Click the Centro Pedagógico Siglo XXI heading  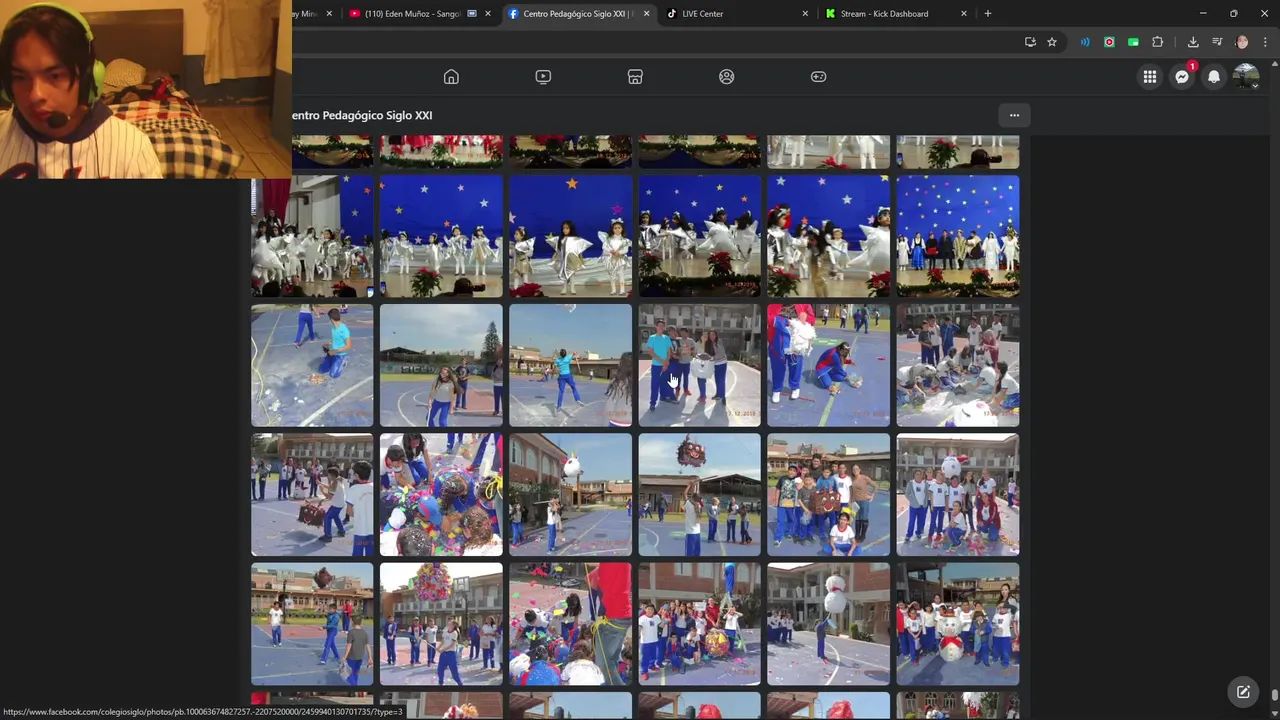click(362, 115)
